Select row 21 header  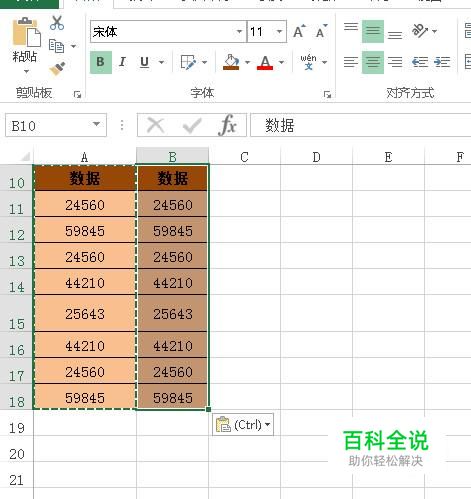coord(16,475)
